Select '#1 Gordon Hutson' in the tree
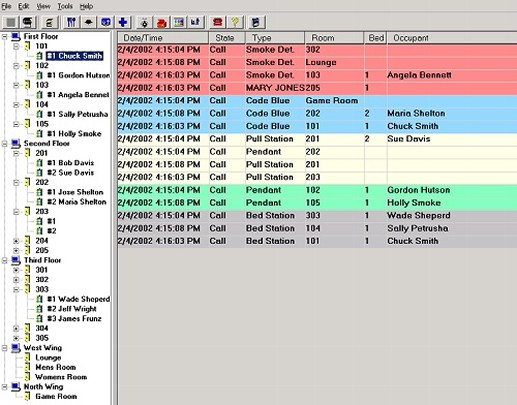 click(78, 76)
